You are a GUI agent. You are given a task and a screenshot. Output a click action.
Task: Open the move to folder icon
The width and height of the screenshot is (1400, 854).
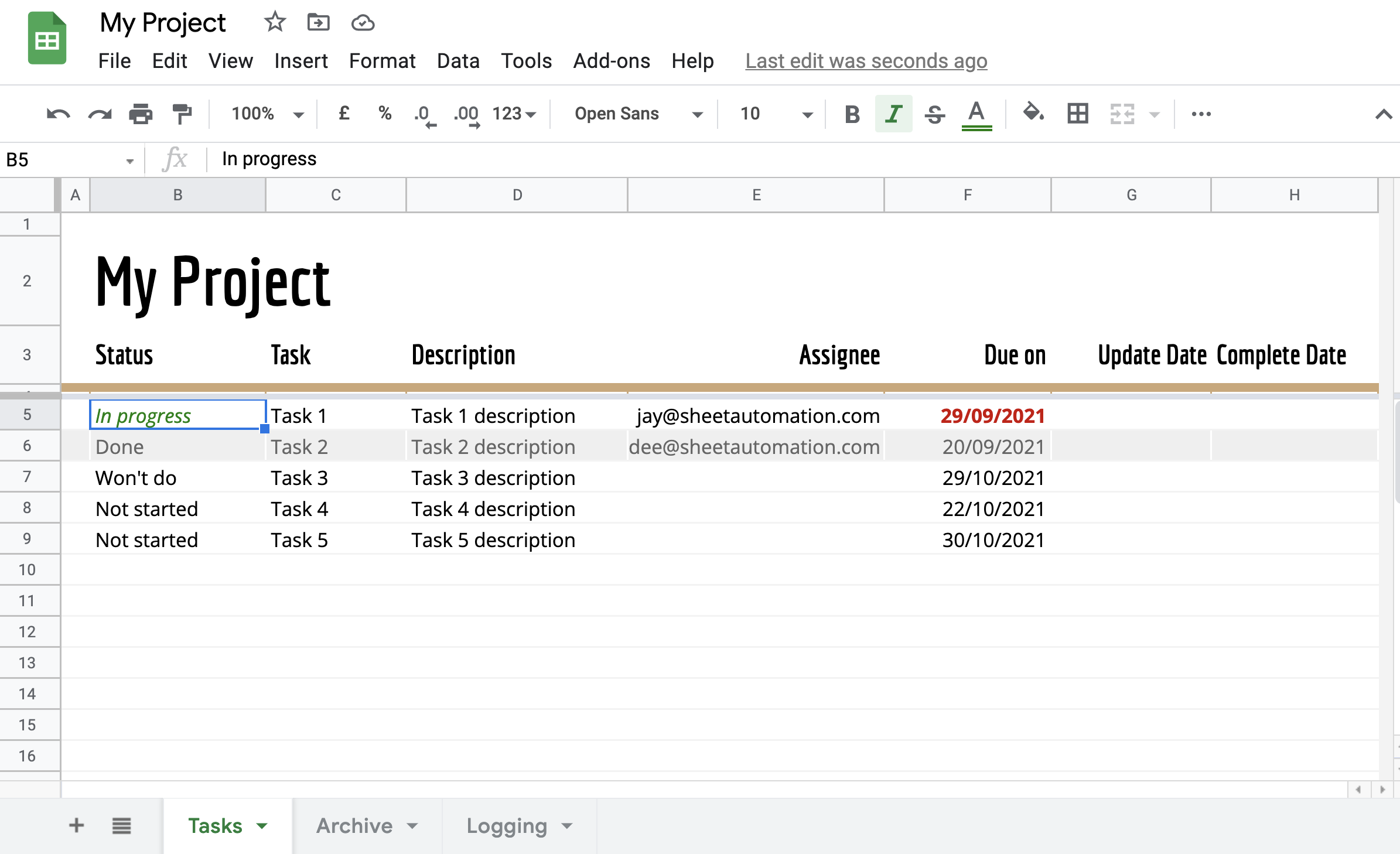(318, 23)
